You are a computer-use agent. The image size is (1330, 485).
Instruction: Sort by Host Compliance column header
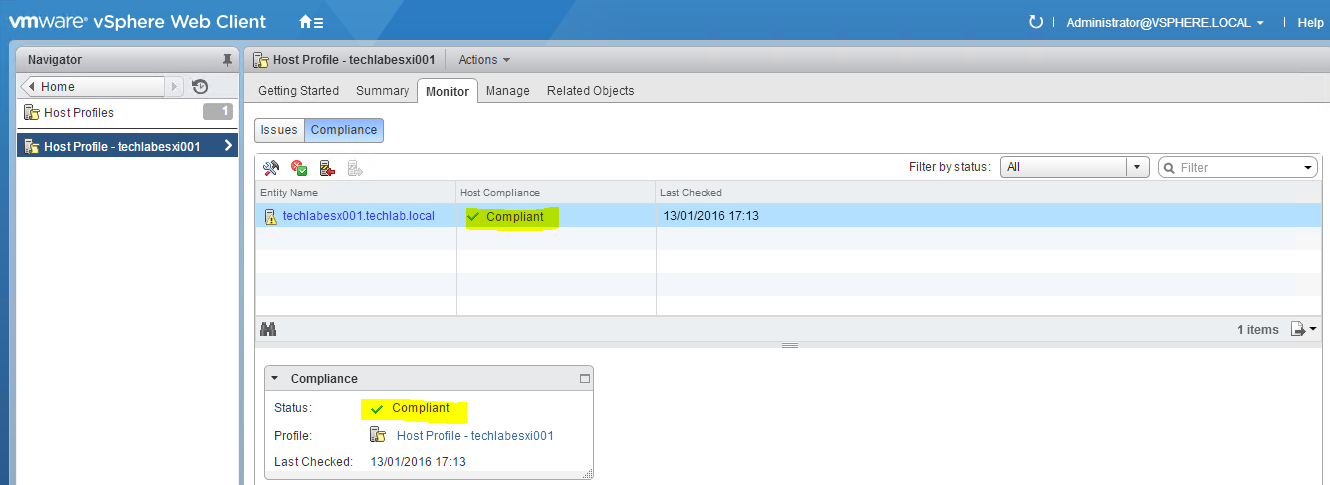coord(556,192)
